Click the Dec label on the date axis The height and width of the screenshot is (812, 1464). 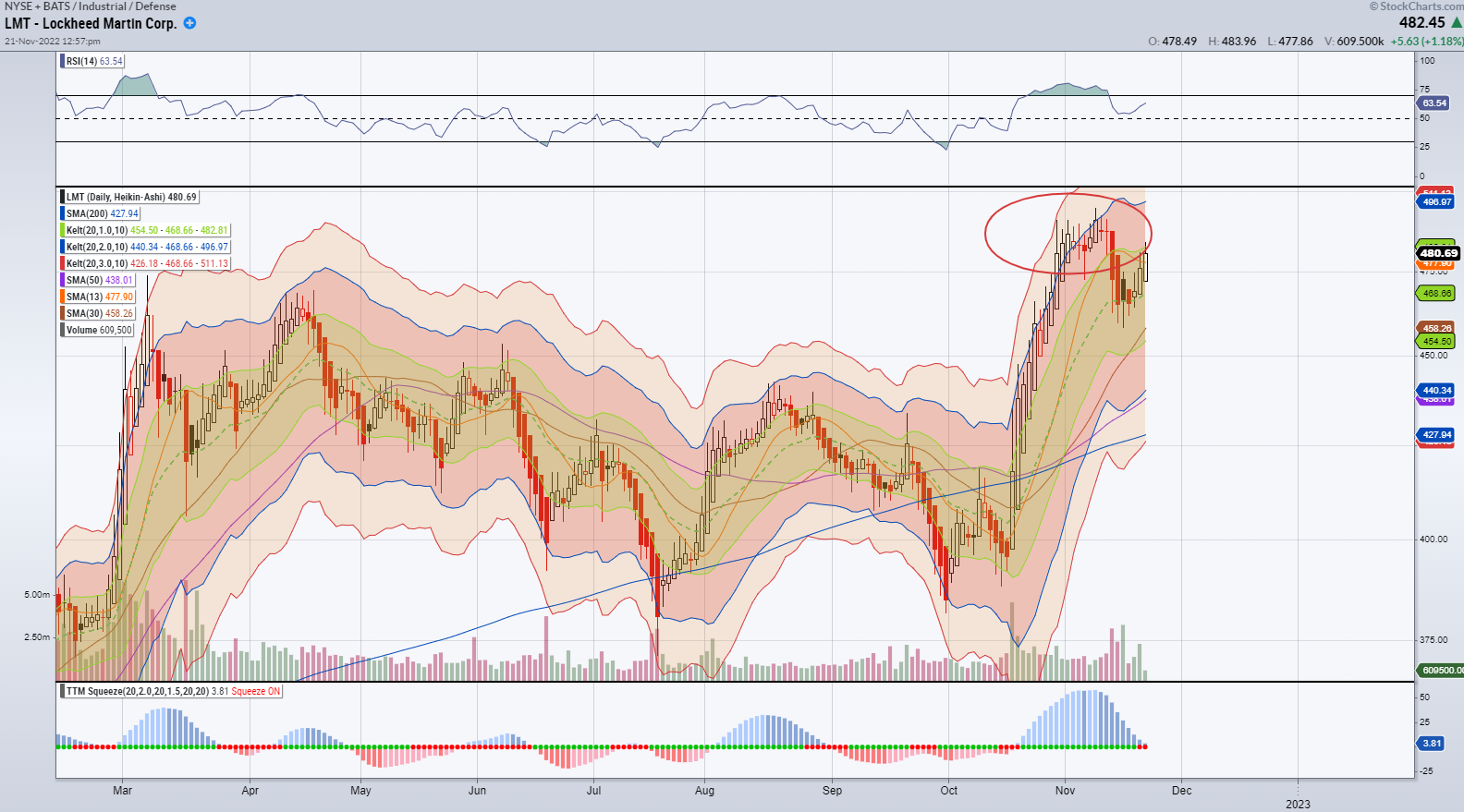(1181, 790)
